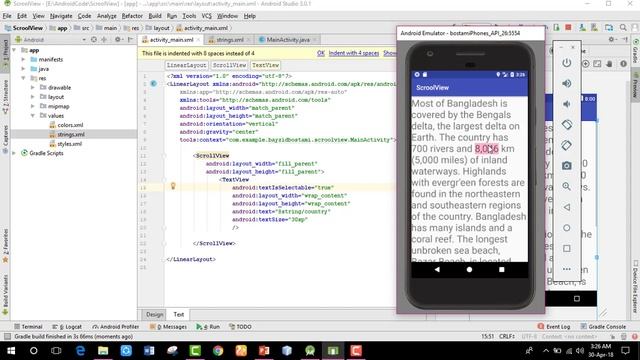This screenshot has height=360, width=640.
Task: Stop the running app with red stop icon
Action: [x=568, y=27]
